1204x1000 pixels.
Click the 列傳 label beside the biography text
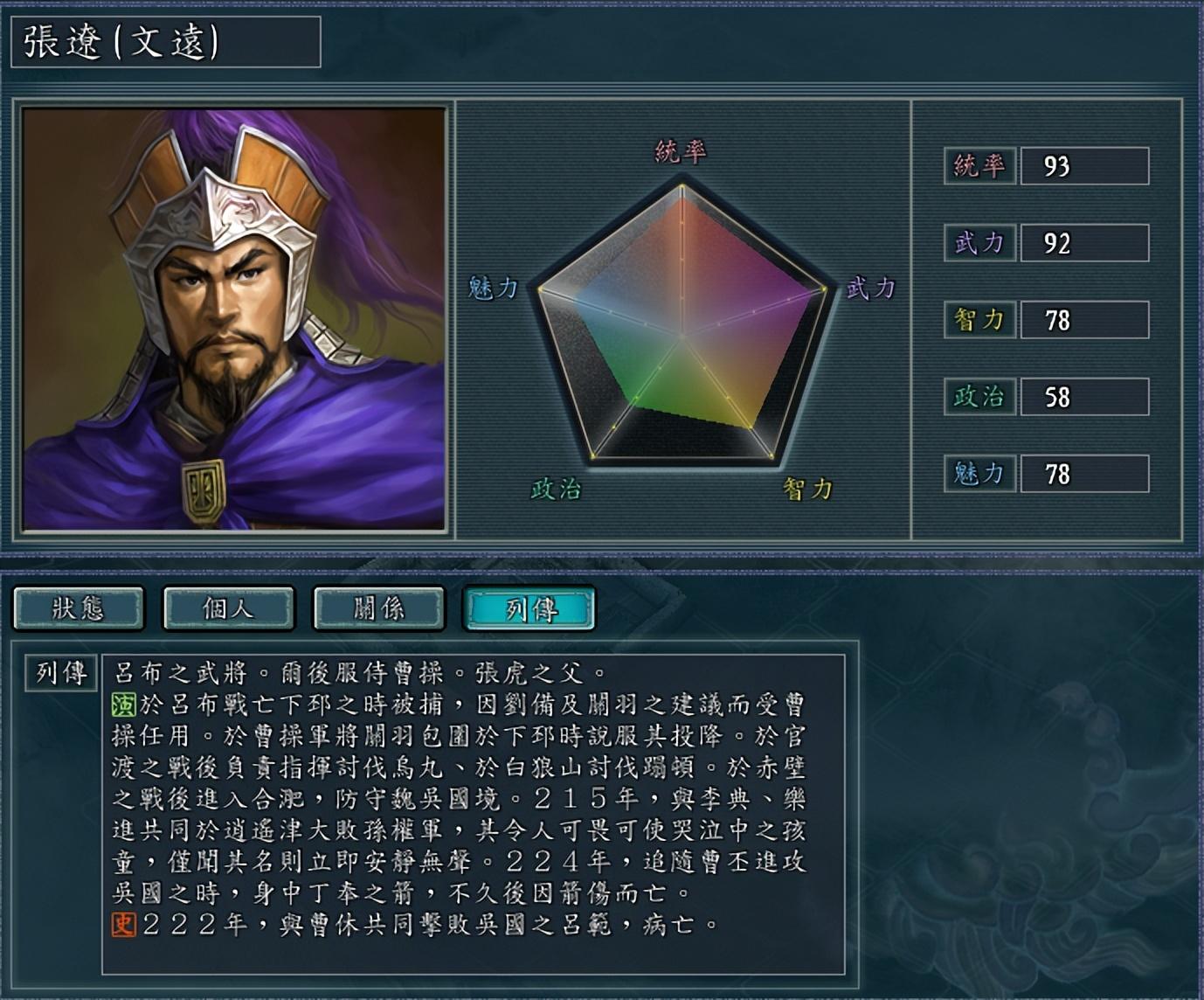click(61, 672)
